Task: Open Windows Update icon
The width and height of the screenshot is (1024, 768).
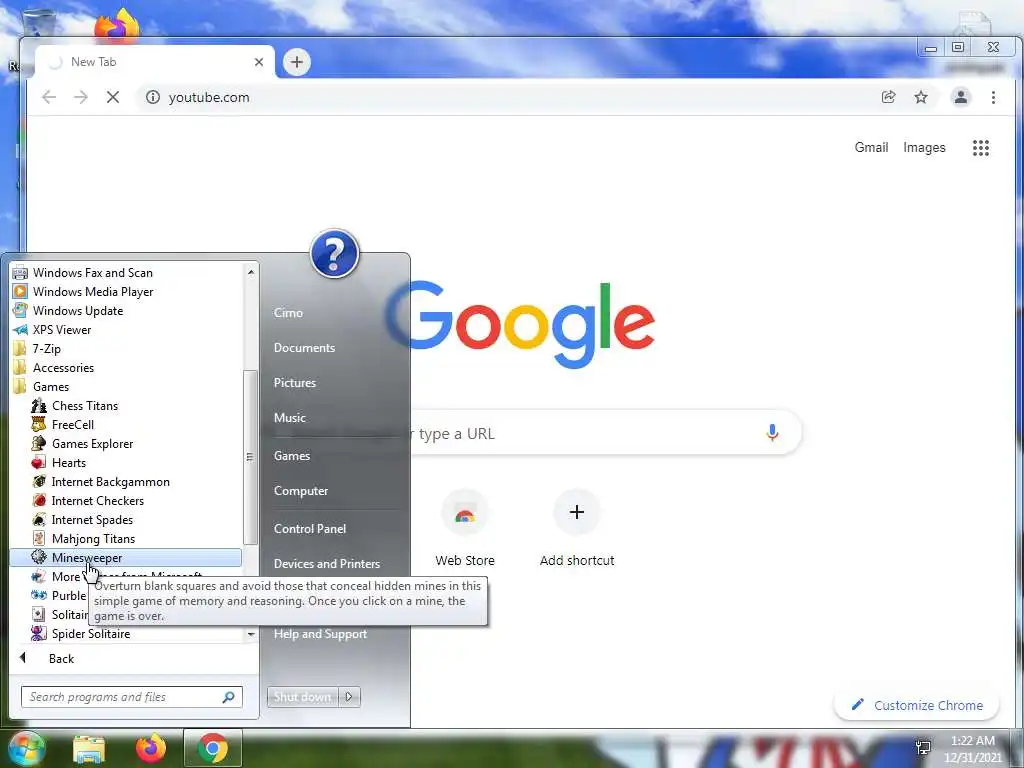Action: pos(20,311)
